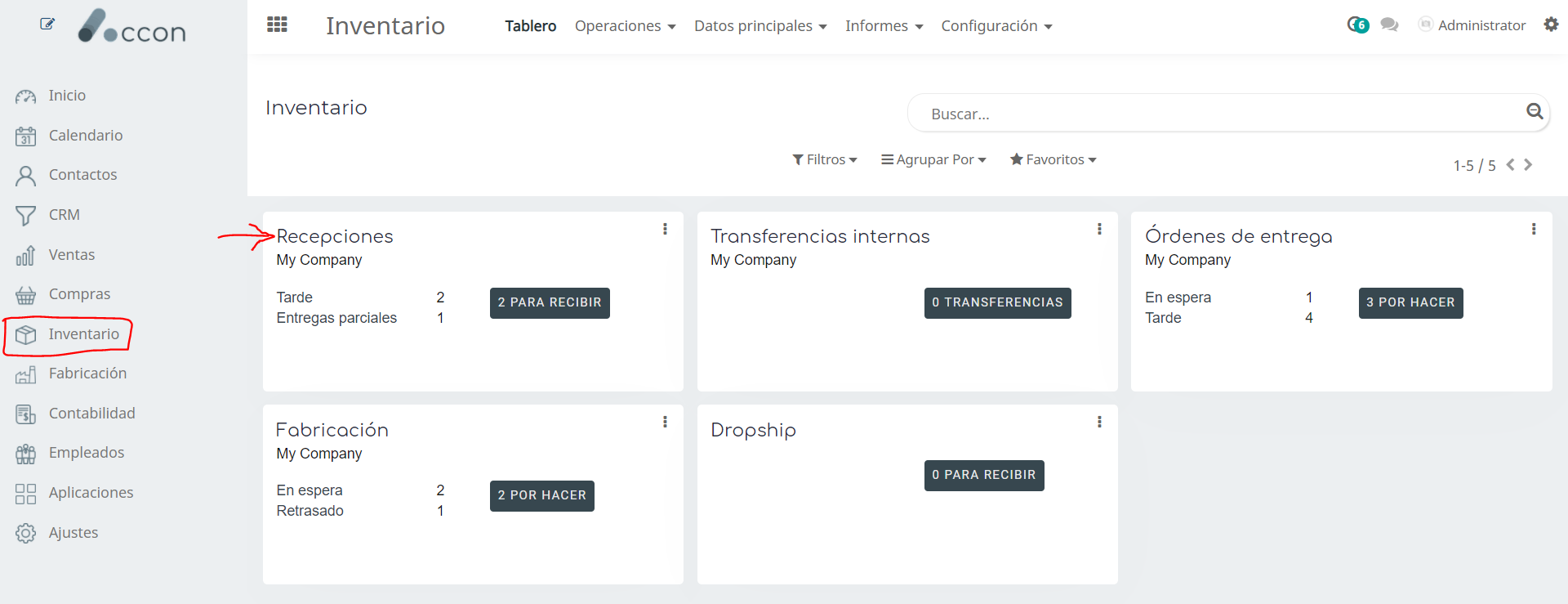Screen dimensions: 1568x604
Task: Open the Recepciones card kebab menu
Action: [x=665, y=229]
